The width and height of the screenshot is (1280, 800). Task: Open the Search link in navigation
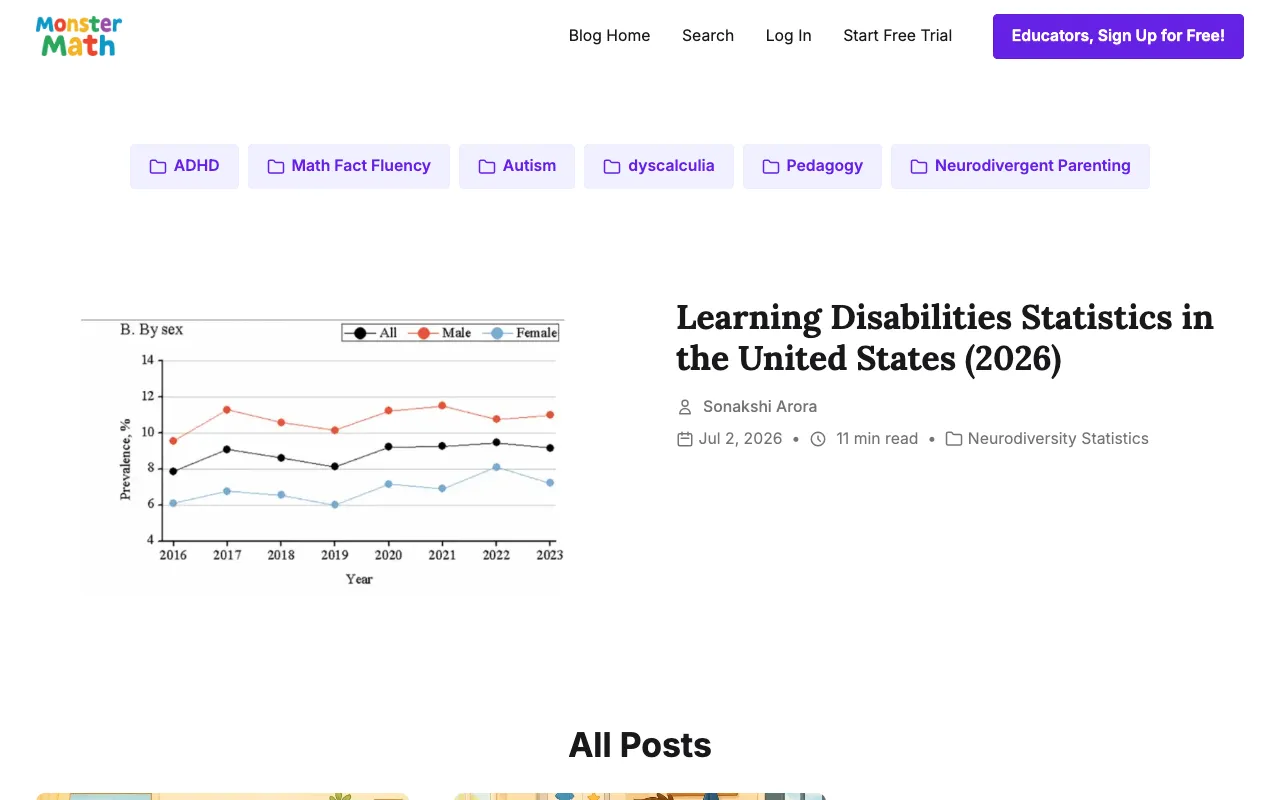pos(708,36)
